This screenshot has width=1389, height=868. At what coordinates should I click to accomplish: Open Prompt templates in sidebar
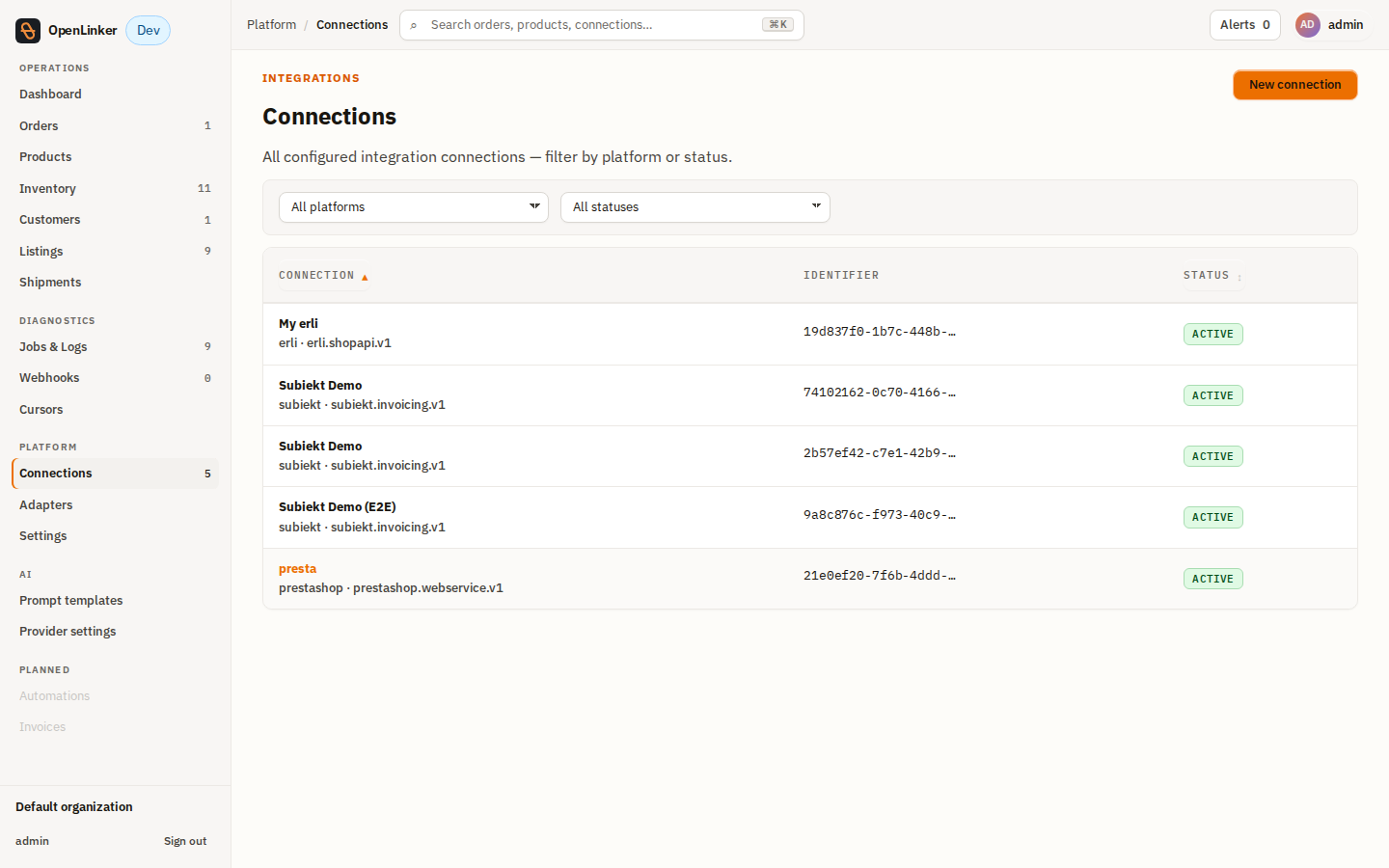(x=116, y=600)
